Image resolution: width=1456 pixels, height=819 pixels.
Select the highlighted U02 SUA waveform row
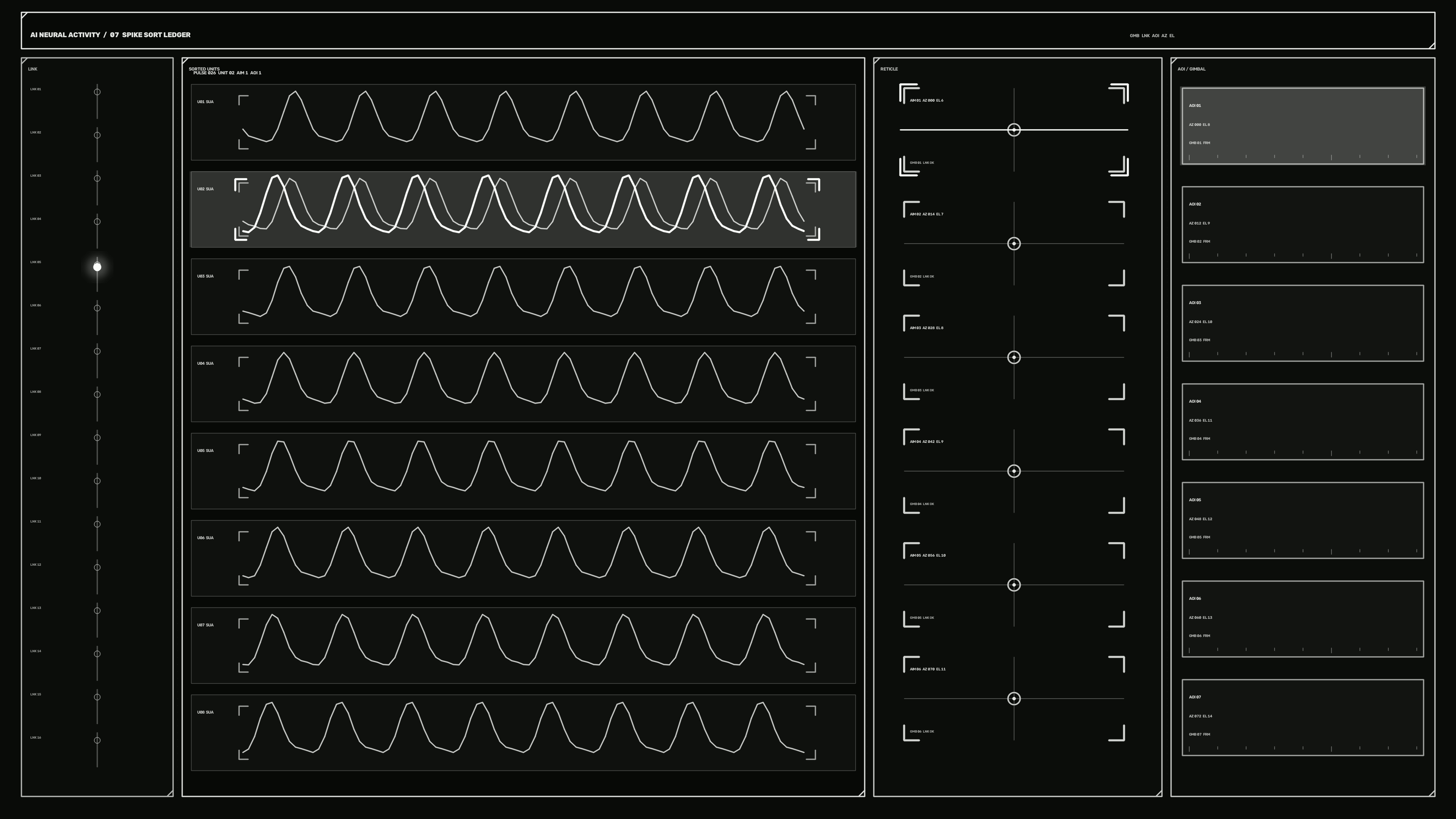point(523,209)
